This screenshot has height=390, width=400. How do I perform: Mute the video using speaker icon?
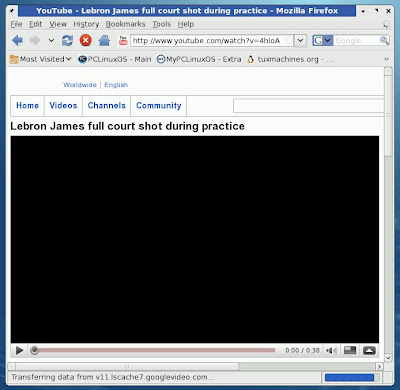point(331,350)
